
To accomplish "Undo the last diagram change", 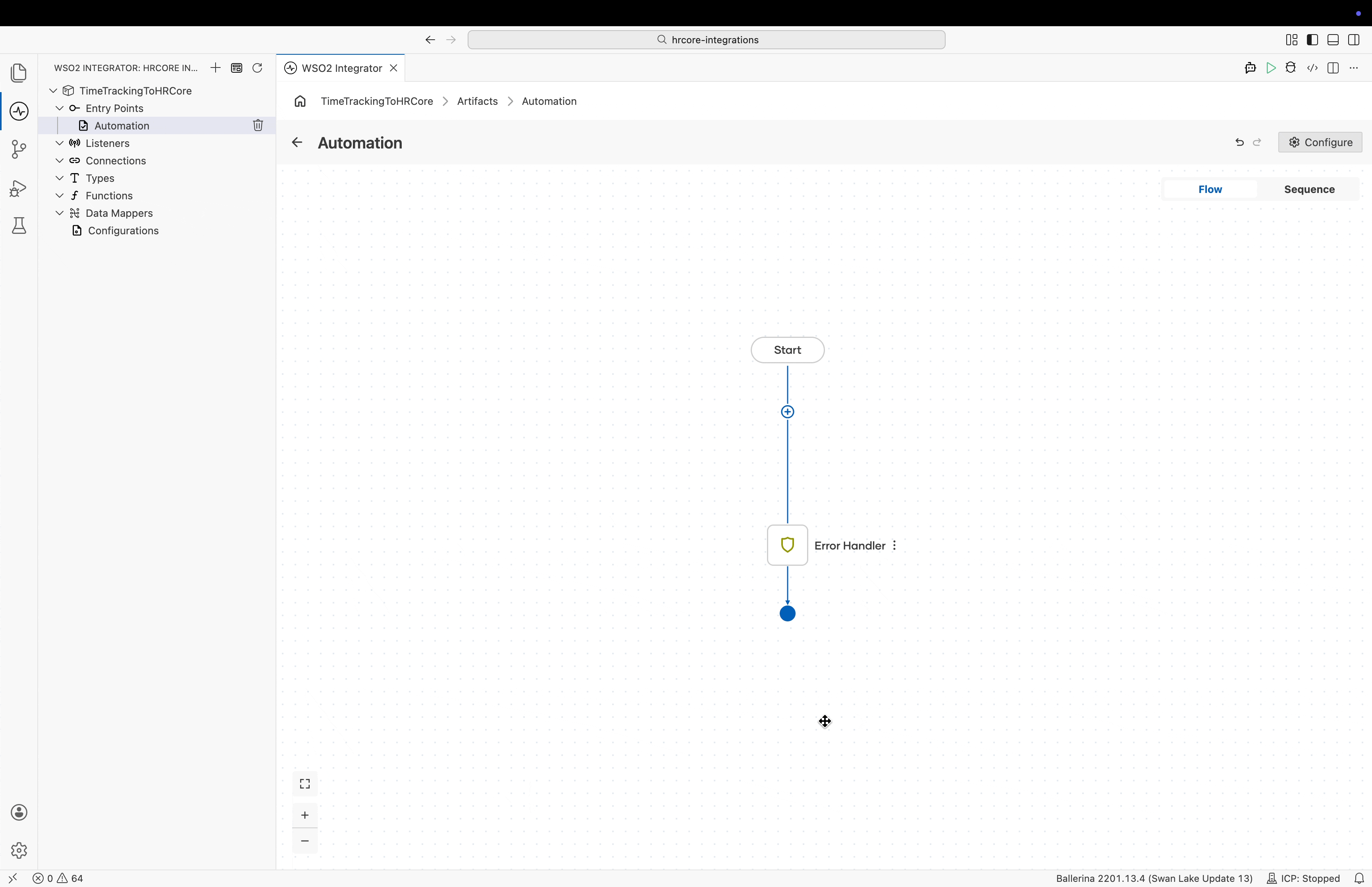I will pos(1239,142).
